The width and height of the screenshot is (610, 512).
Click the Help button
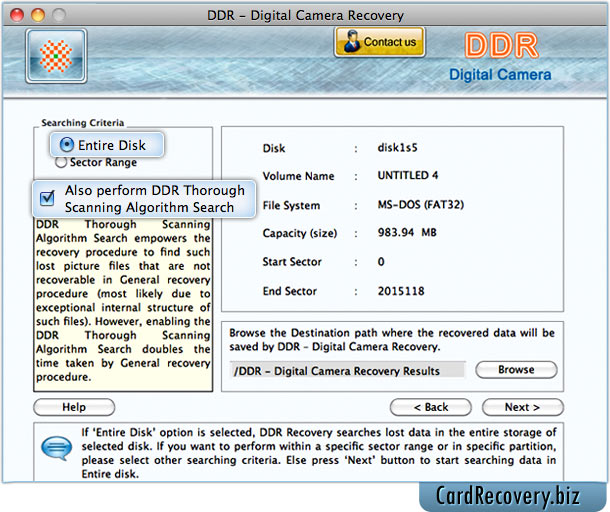[x=74, y=407]
